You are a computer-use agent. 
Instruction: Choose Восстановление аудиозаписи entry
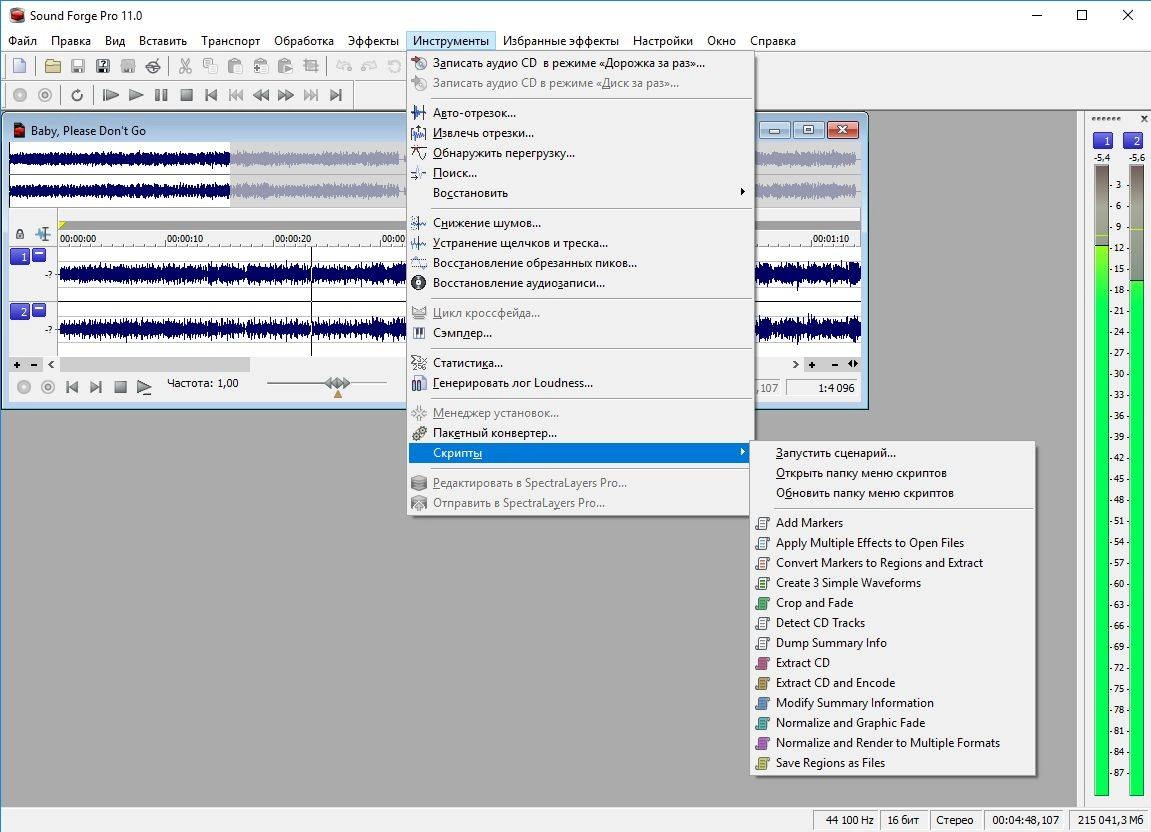click(581, 283)
